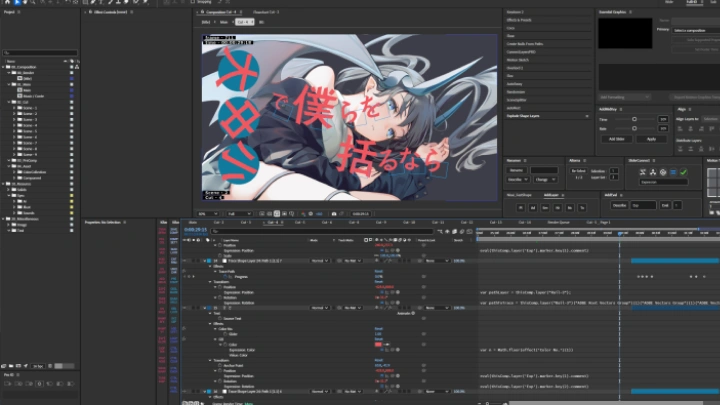The image size is (720, 405).
Task: Expand the Scene - 1 folder
Action: [x=14, y=108]
